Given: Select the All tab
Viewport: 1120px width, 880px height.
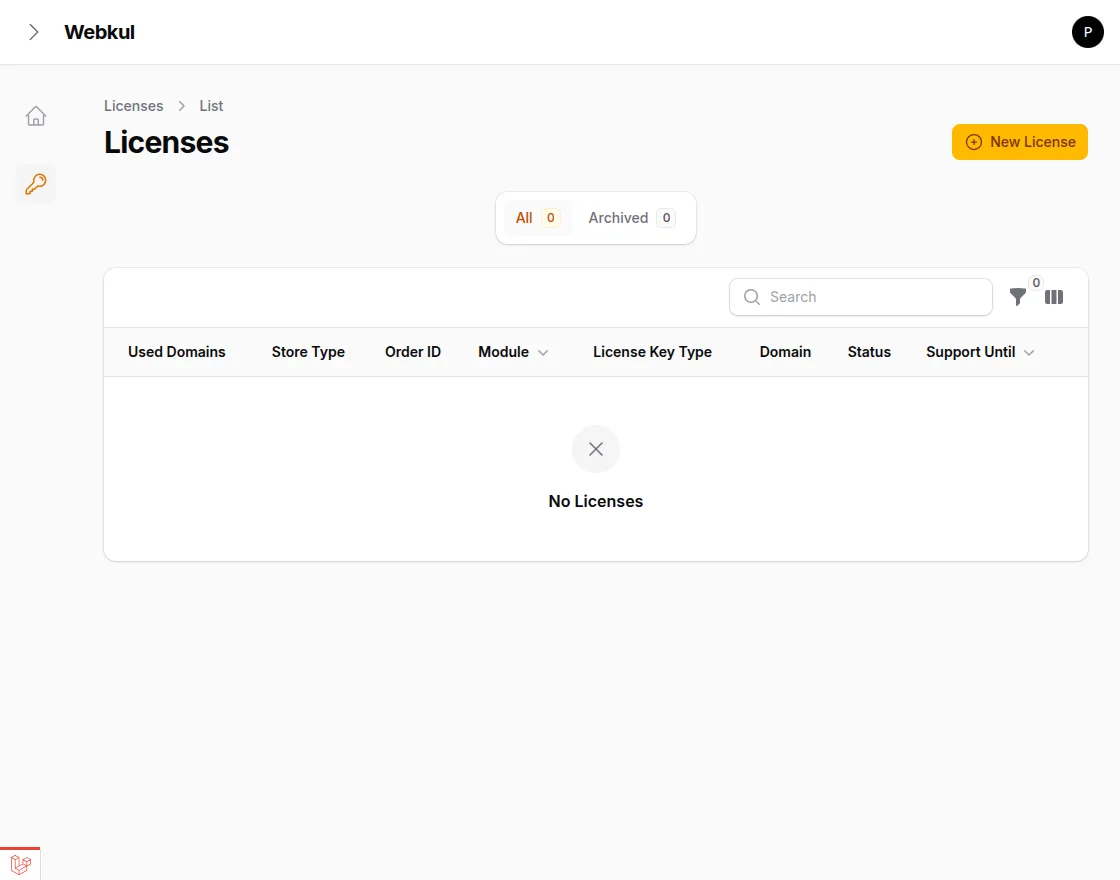Looking at the screenshot, I should (538, 217).
